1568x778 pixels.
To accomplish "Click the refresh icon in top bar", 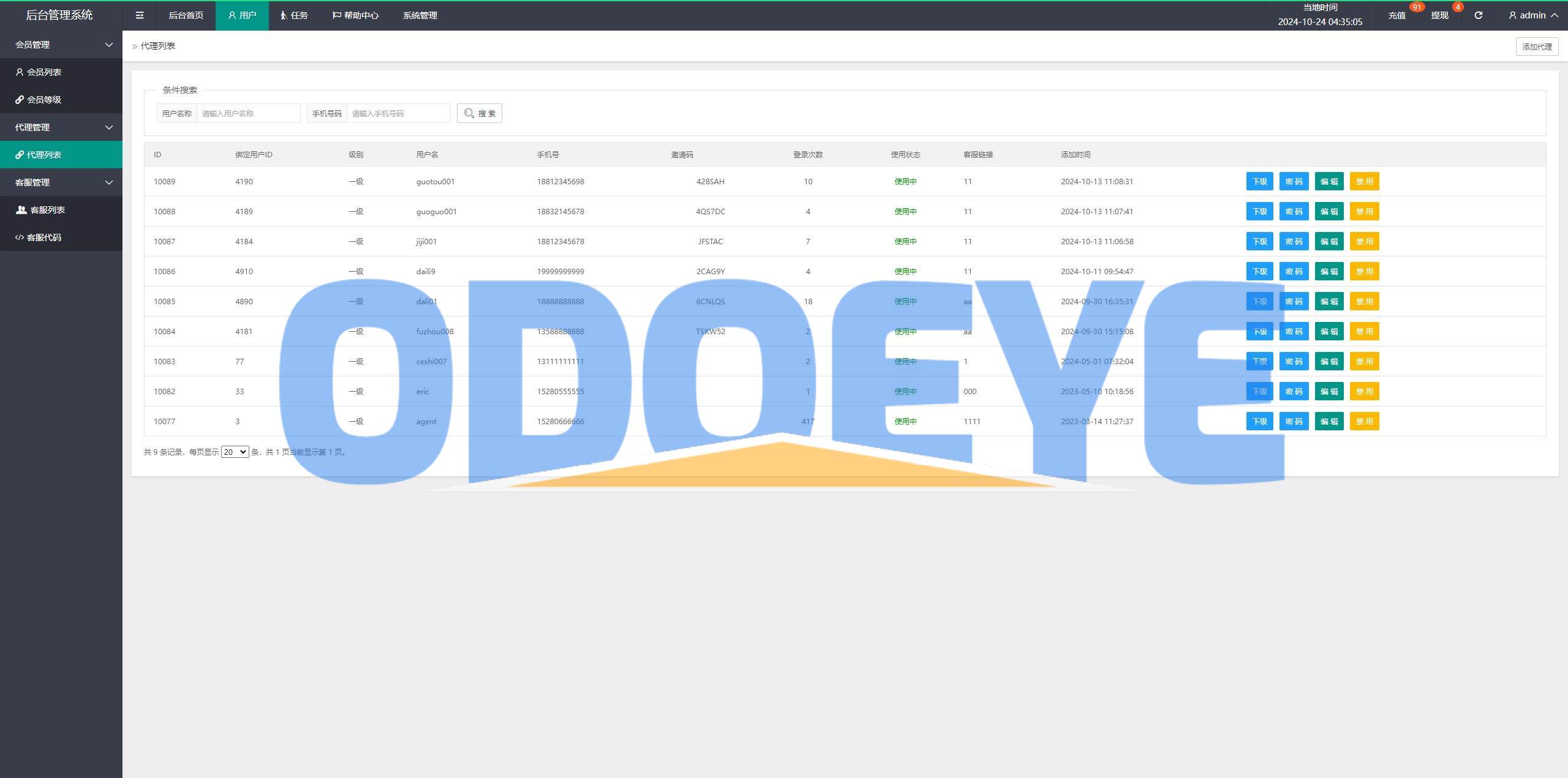I will (x=1478, y=15).
